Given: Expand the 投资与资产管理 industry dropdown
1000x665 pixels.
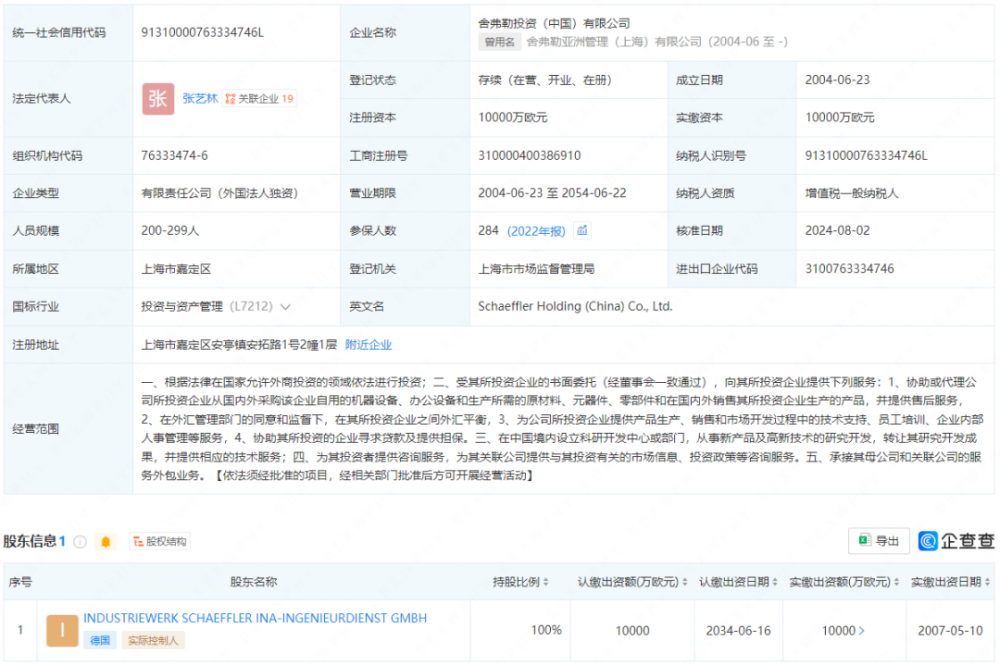Looking at the screenshot, I should 286,307.
